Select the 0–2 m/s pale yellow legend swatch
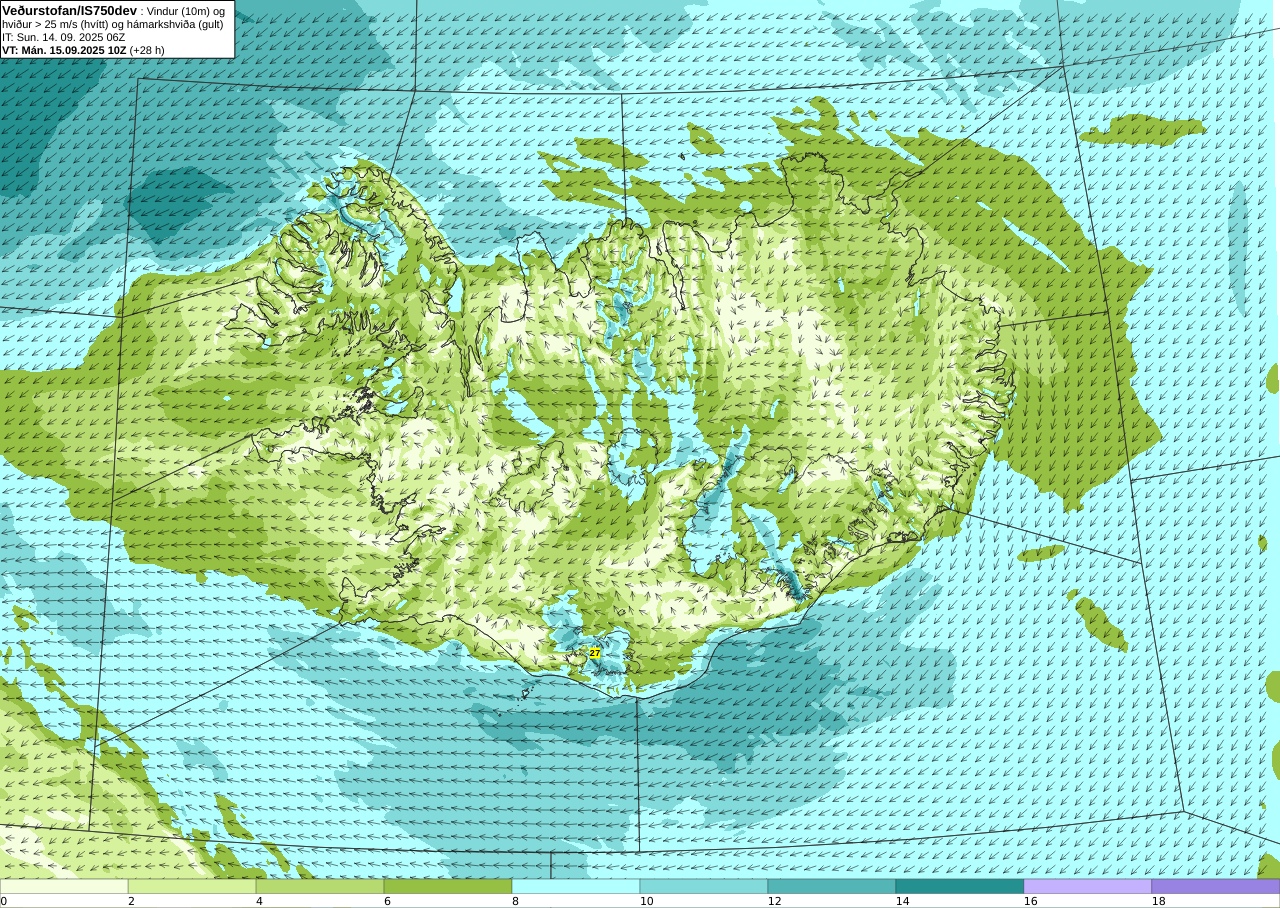This screenshot has height=908, width=1280. [64, 886]
